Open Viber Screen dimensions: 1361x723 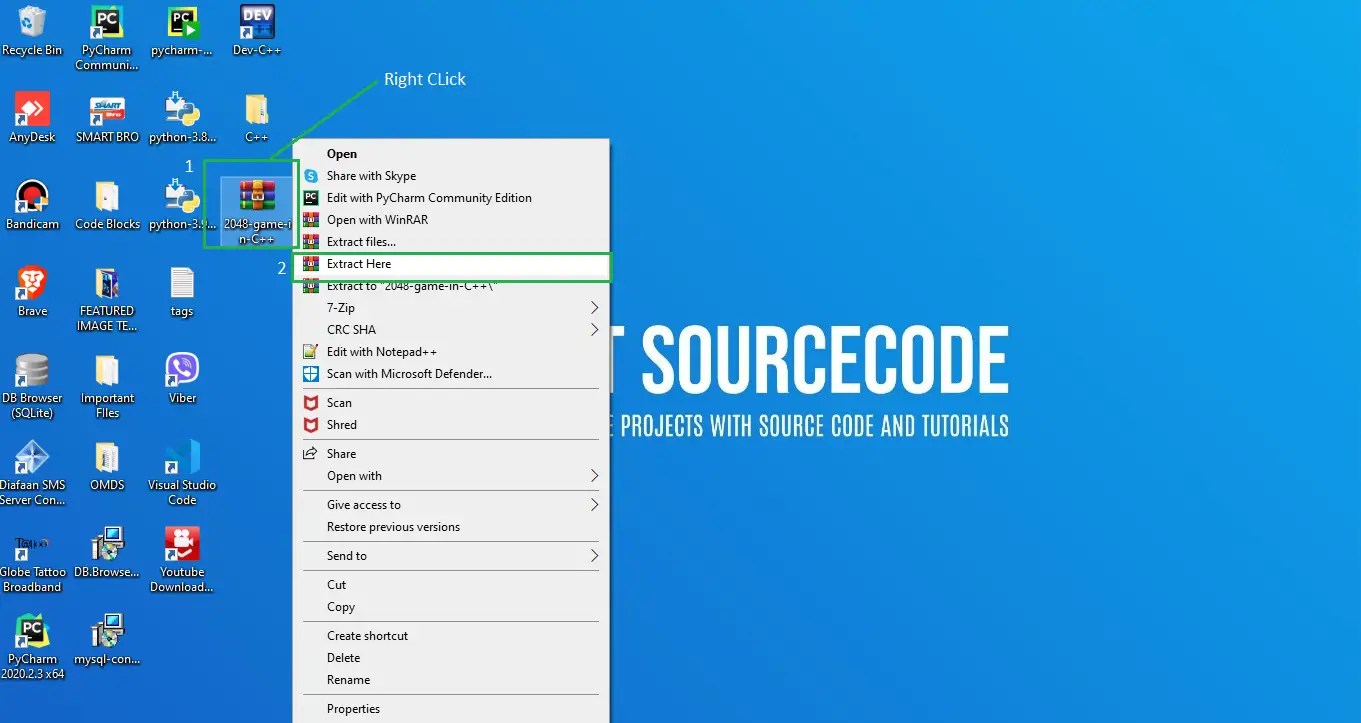(181, 372)
